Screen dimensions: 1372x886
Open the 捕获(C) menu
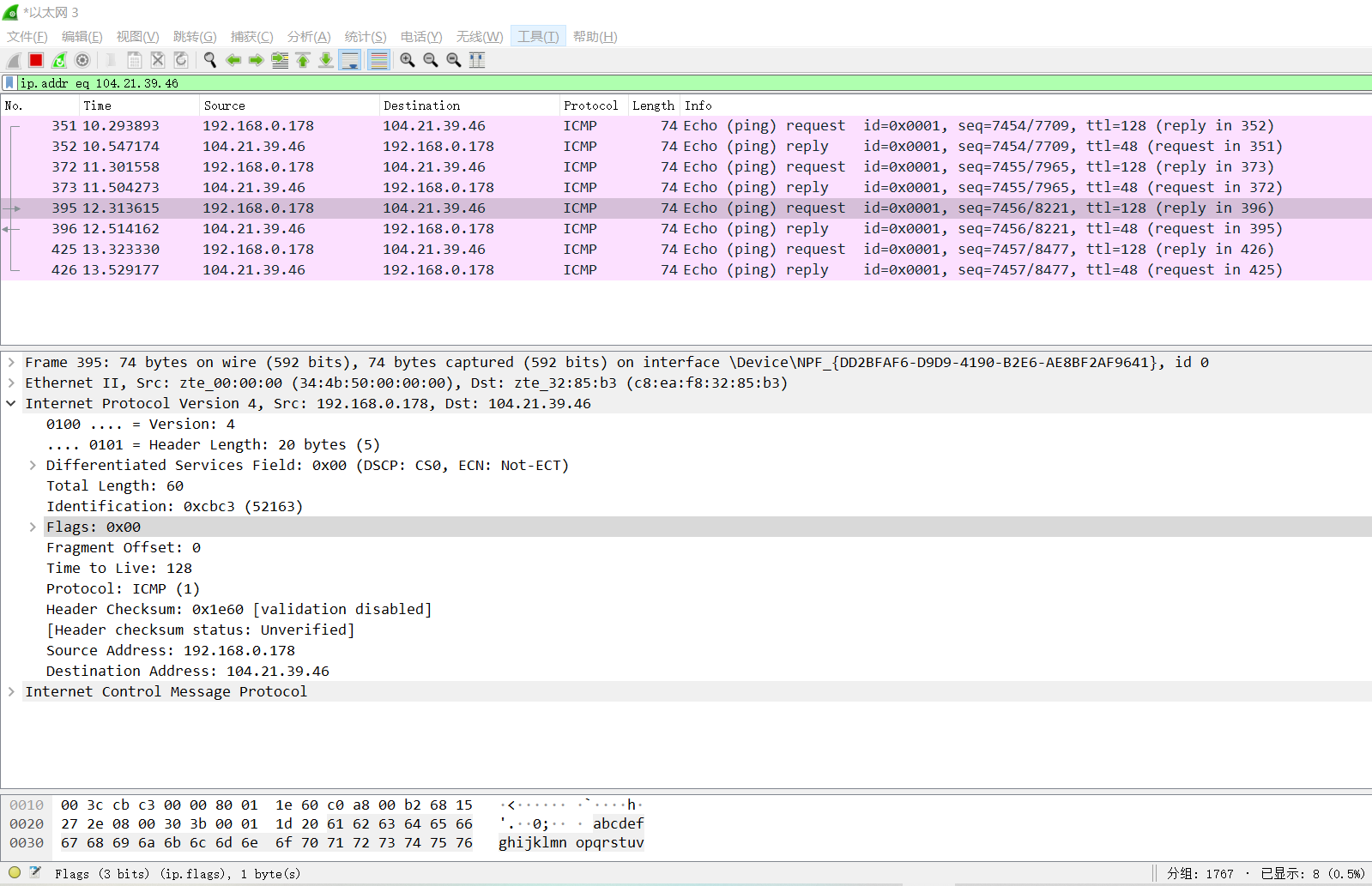point(252,37)
